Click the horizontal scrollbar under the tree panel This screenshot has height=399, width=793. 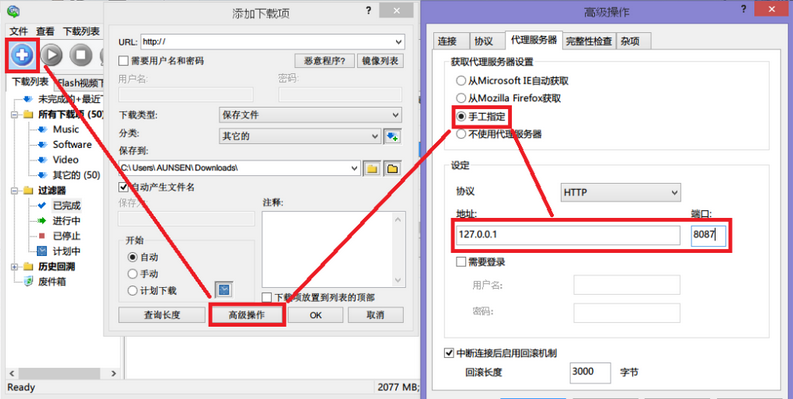tap(63, 373)
